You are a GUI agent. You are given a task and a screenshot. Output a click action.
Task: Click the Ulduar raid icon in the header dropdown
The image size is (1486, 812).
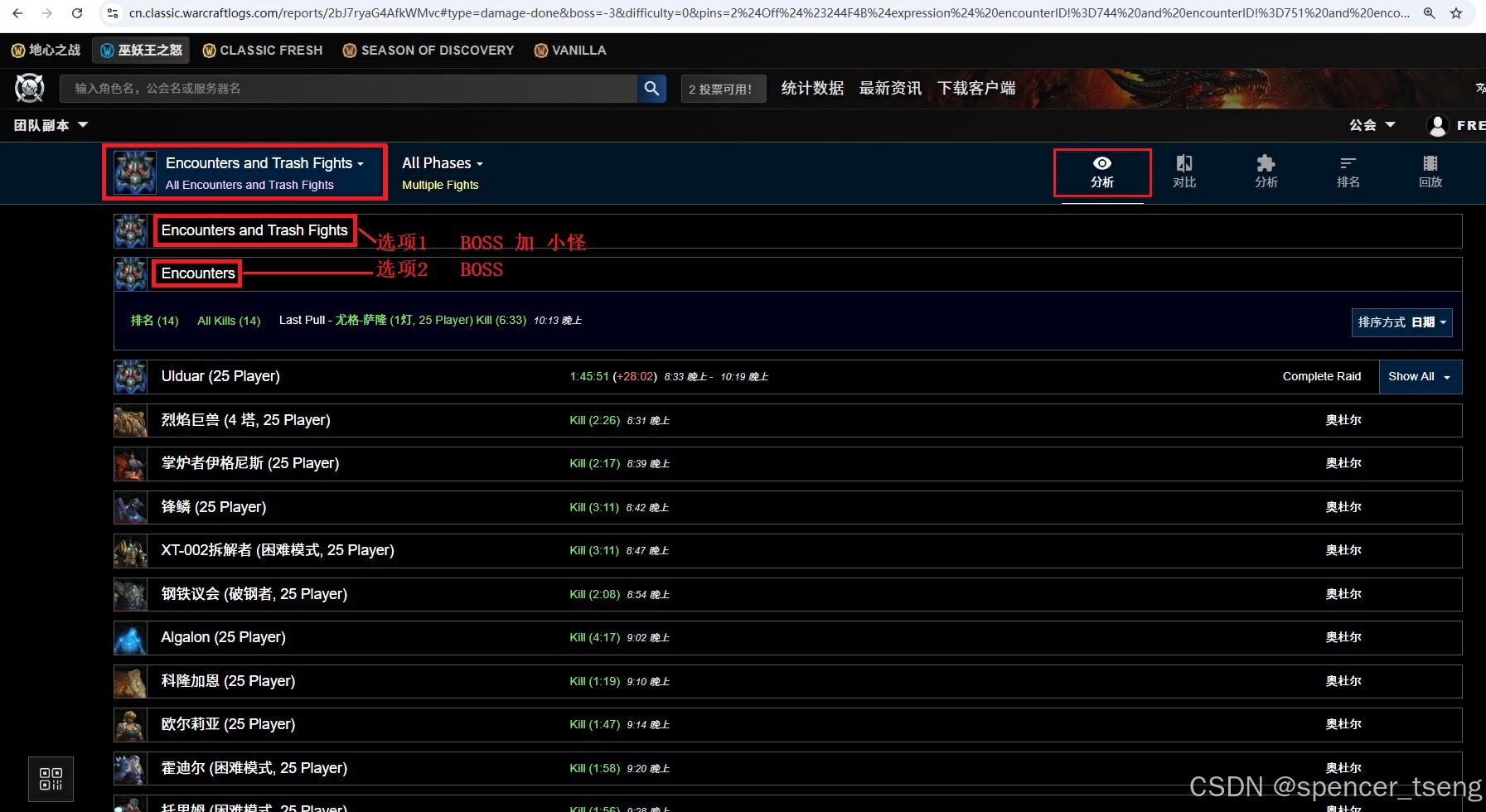(134, 172)
